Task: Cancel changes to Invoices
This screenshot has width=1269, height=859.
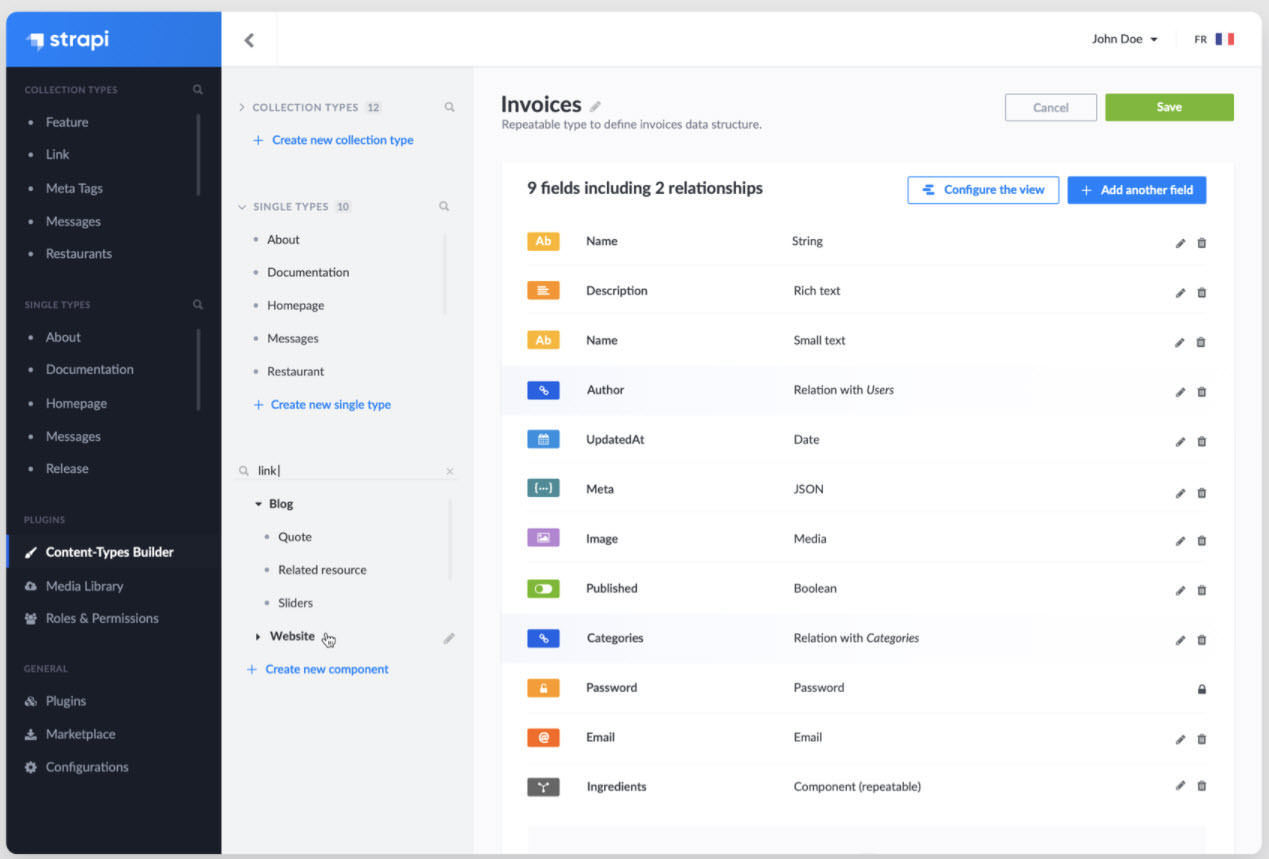Action: (1050, 107)
